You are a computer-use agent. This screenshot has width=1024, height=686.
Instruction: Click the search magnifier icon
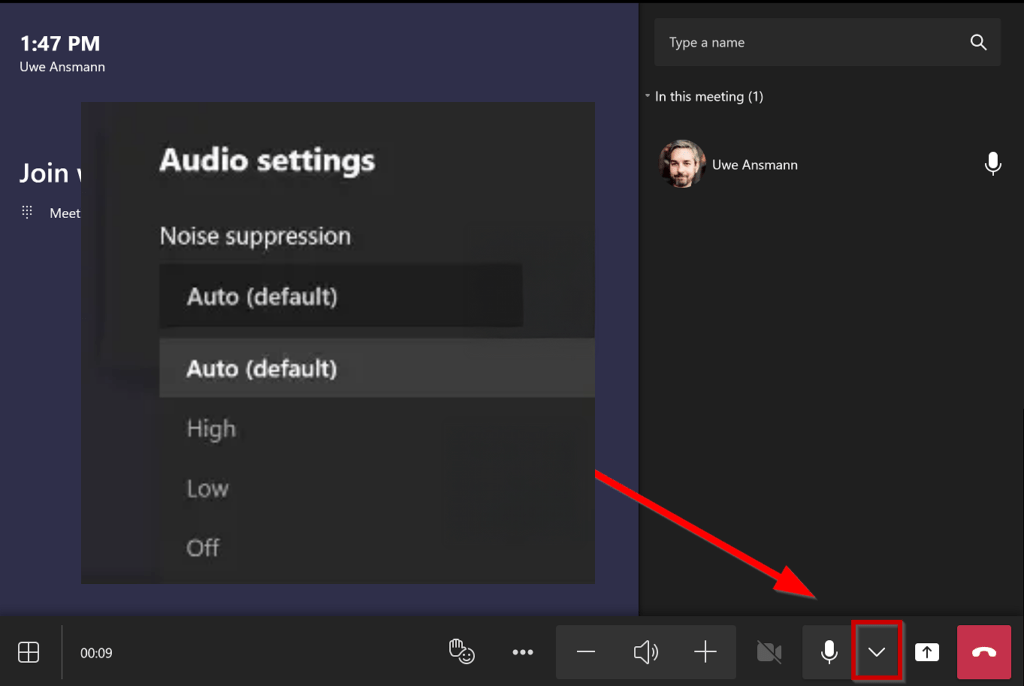(x=978, y=43)
